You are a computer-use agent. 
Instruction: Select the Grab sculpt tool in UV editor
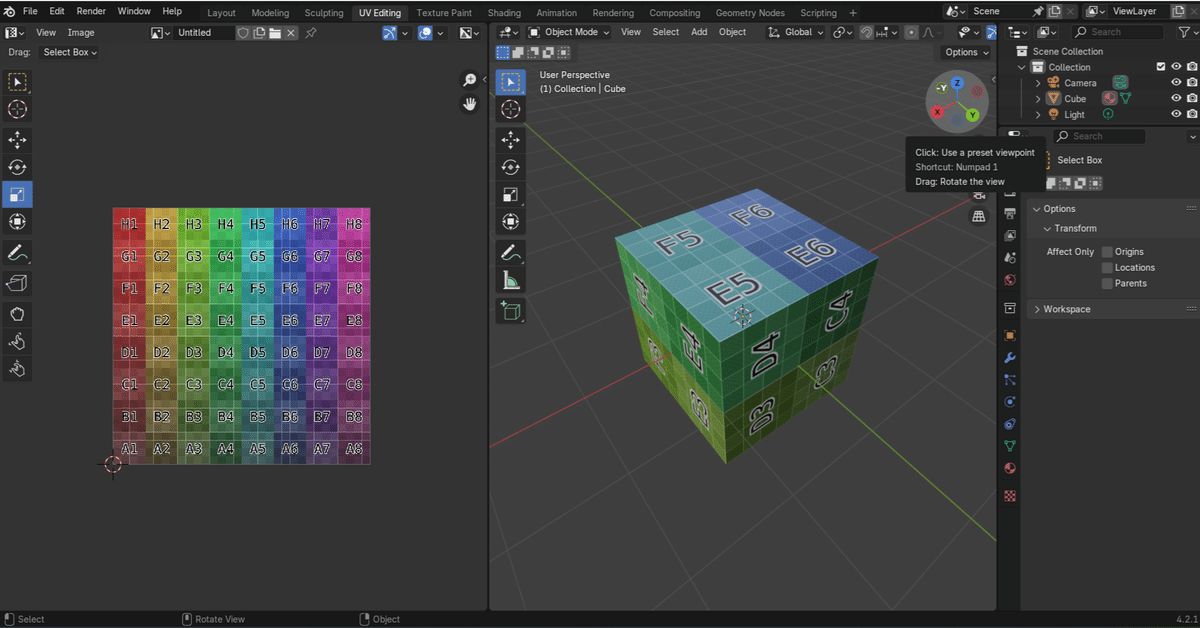pyautogui.click(x=18, y=314)
